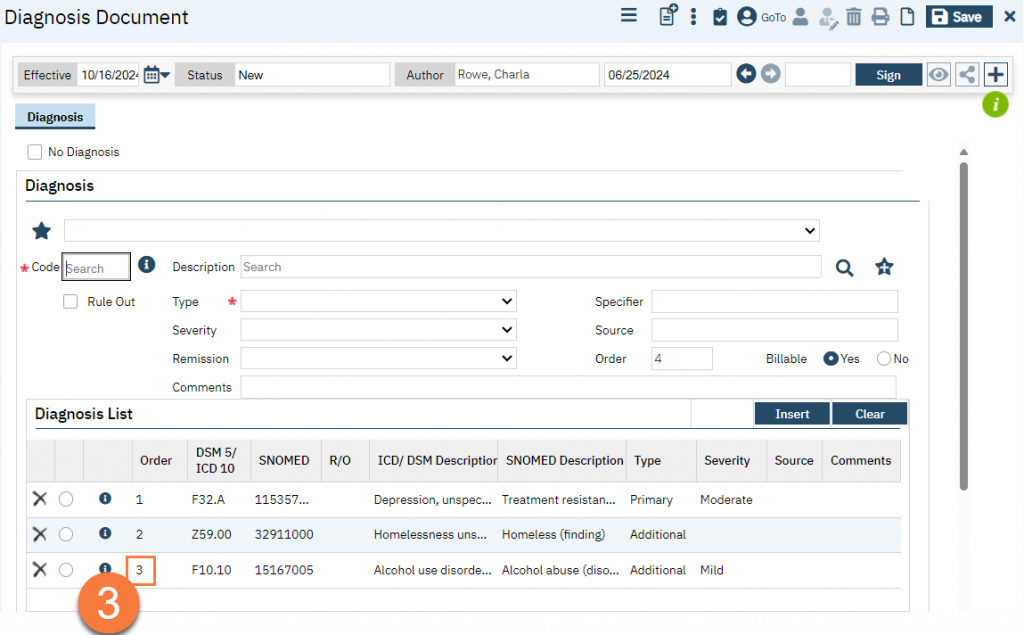Click the magnifying glass search icon
Screen dimensions: 1024x635
pos(845,267)
